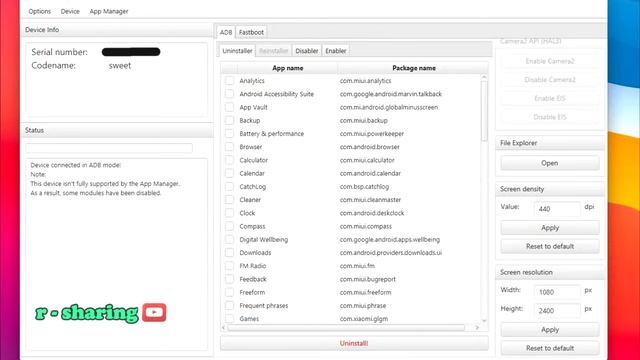Mark the CatchLog app checkbox
This screenshot has height=360, width=640.
click(229, 187)
